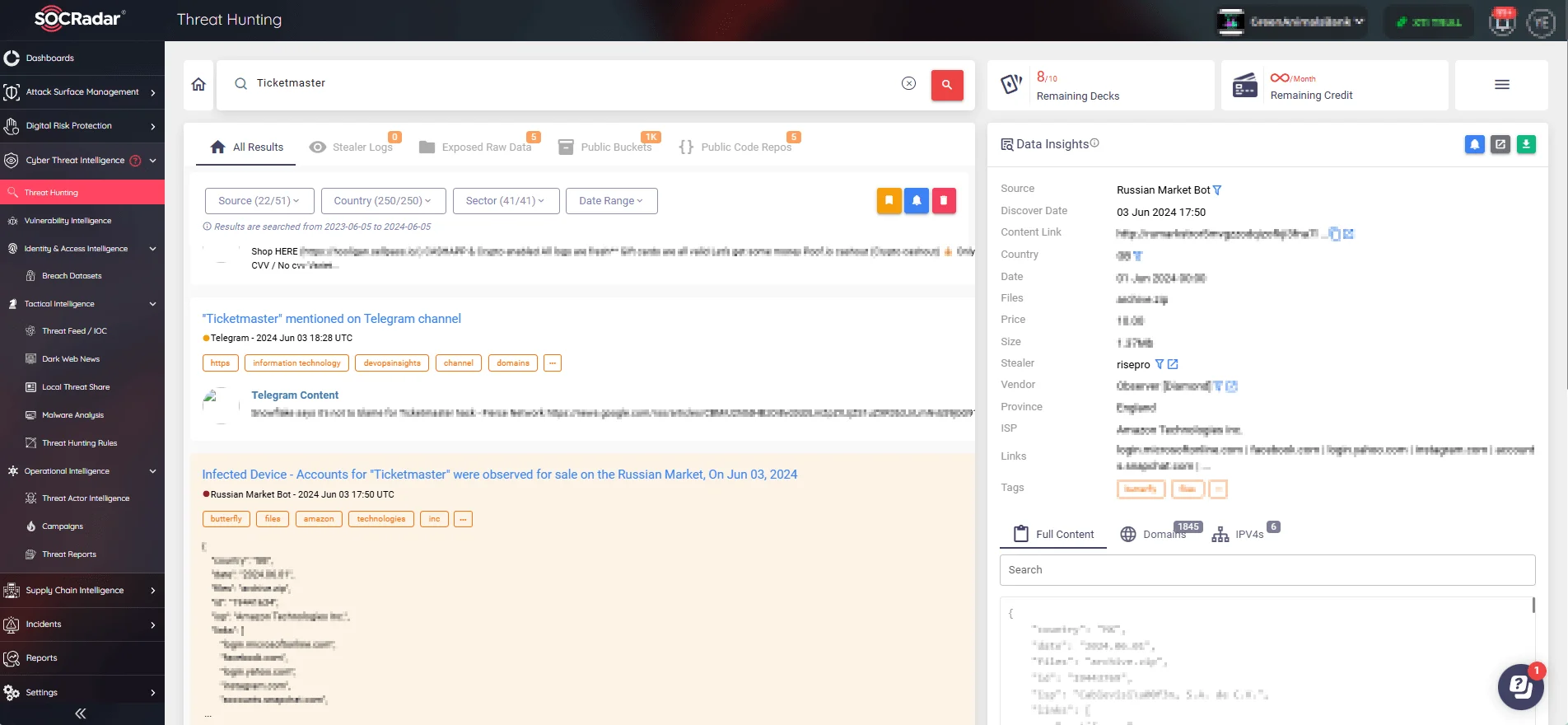This screenshot has width=1568, height=725.
Task: Switch to the Stealer Logs tab
Action: (352, 147)
